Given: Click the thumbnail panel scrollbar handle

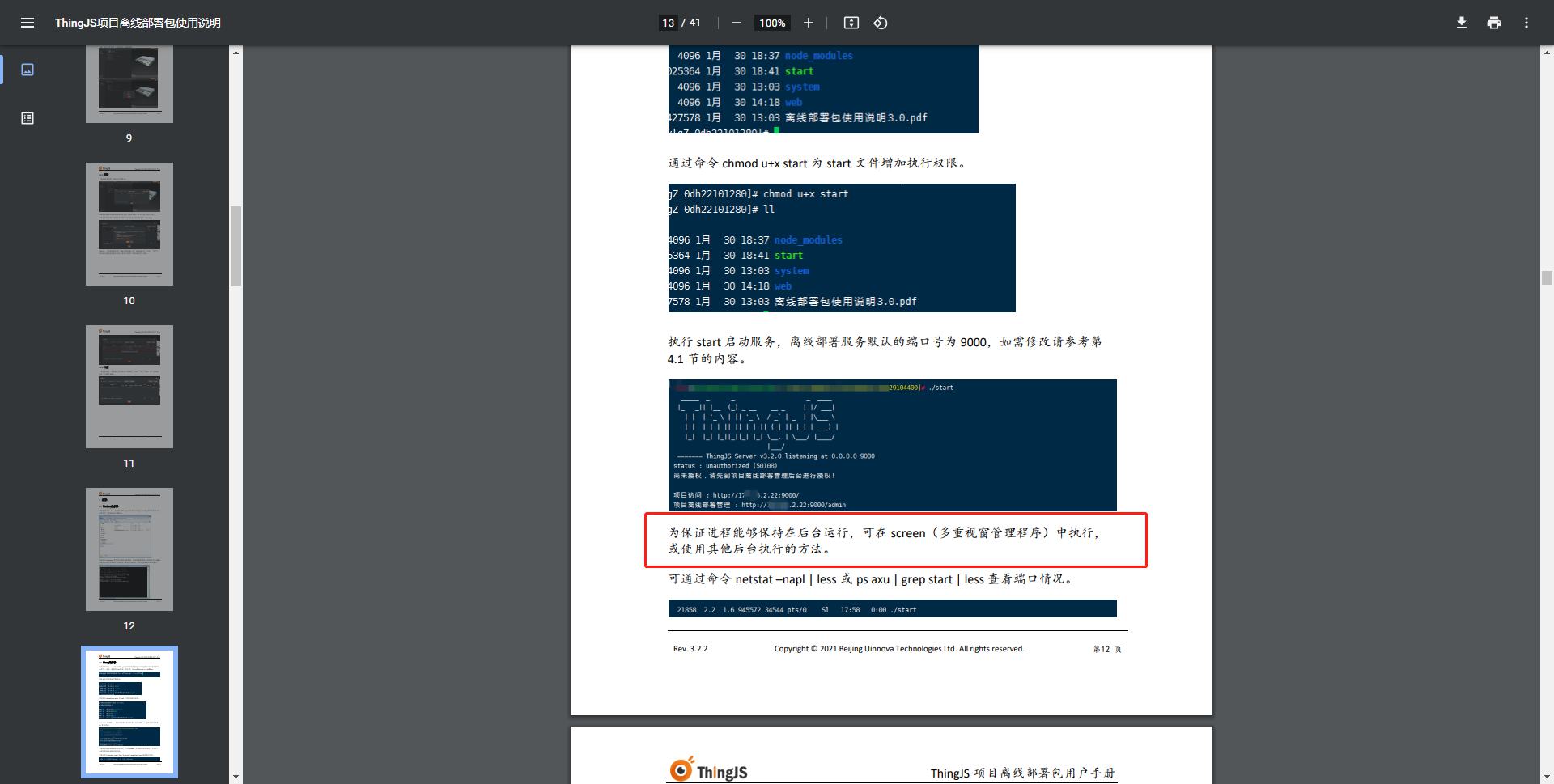Looking at the screenshot, I should [x=236, y=247].
